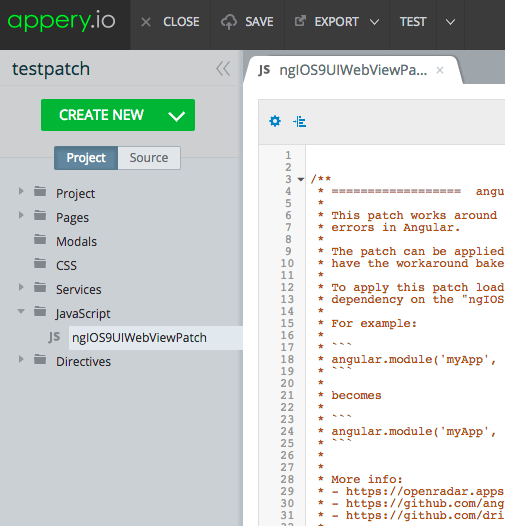Viewport: 505px width, 526px height.
Task: Select the ngIOS9UIWebViewPa... editor tab
Action: click(x=353, y=70)
